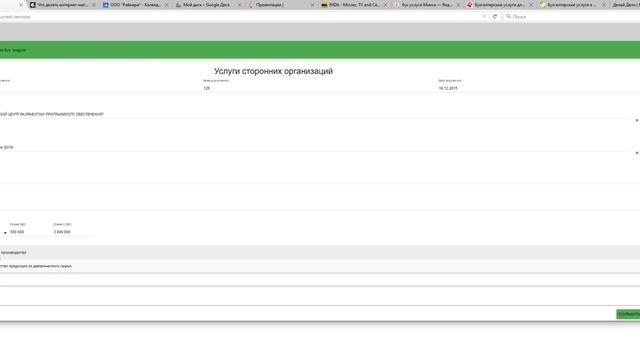This screenshot has width=640, height=360.
Task: Click the search magnifier icon
Action: pyautogui.click(x=508, y=16)
